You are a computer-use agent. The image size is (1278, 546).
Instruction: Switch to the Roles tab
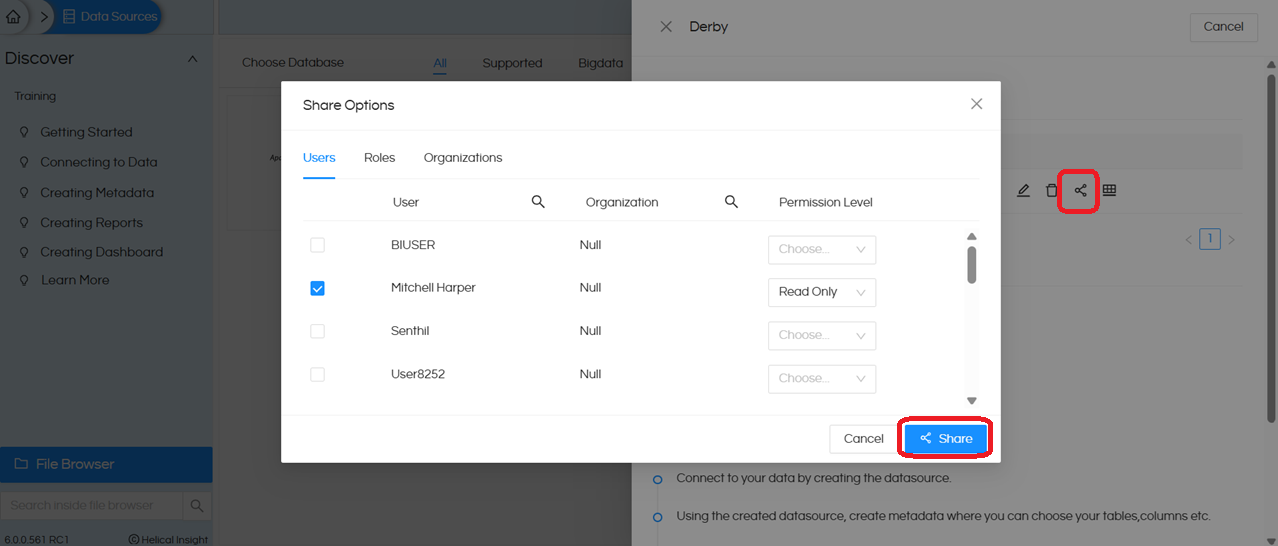(x=379, y=158)
